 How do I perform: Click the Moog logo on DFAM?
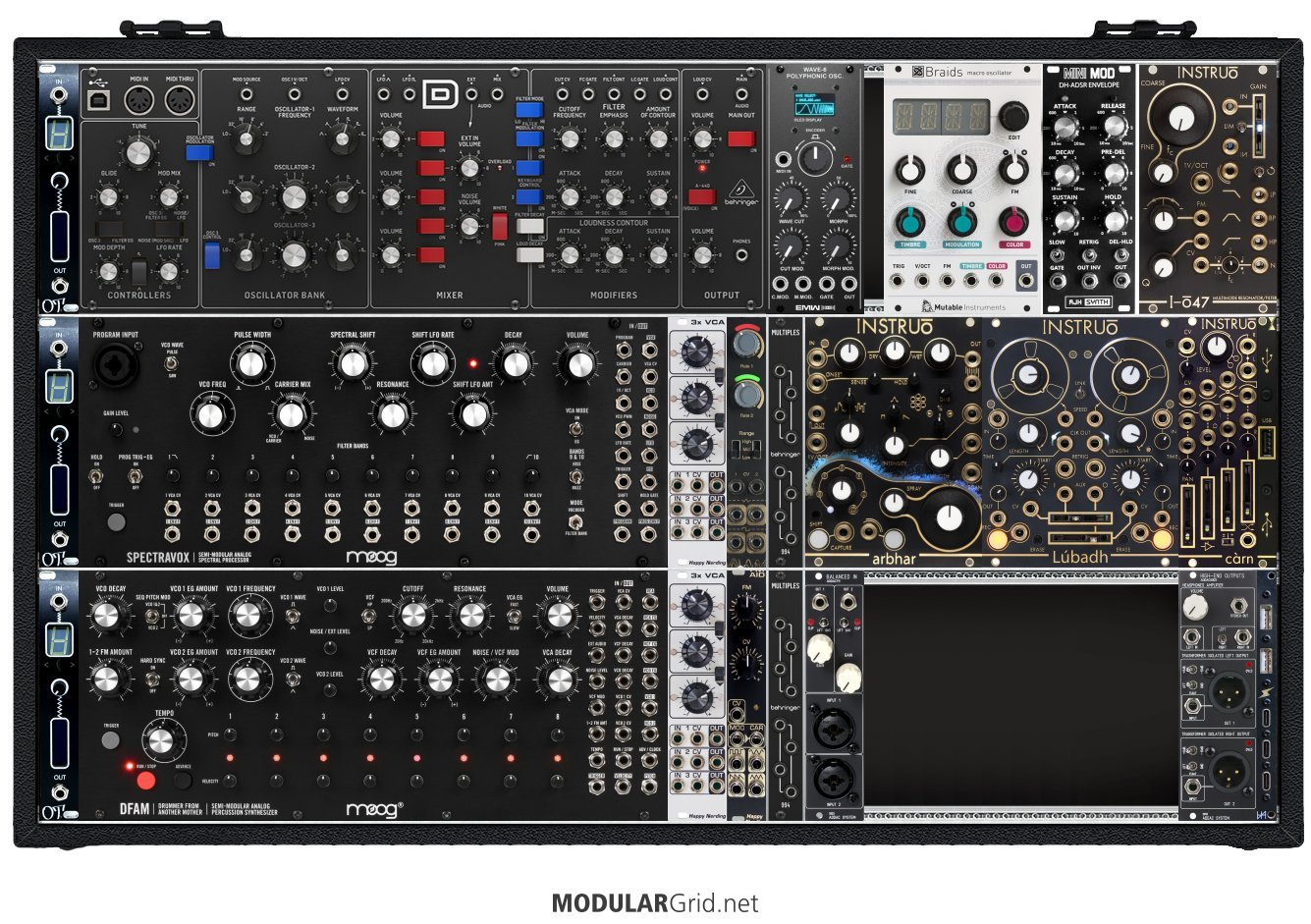[375, 810]
